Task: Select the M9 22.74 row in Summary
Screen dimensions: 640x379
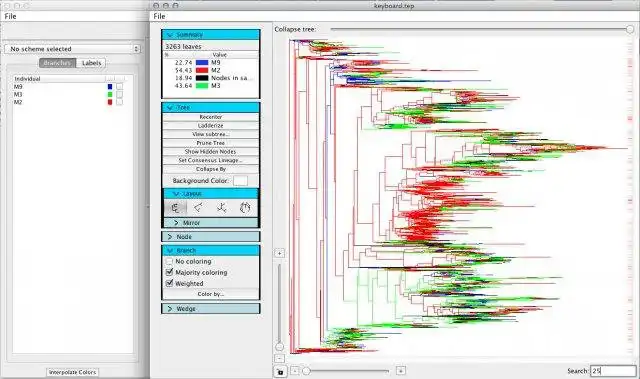Action: point(211,62)
